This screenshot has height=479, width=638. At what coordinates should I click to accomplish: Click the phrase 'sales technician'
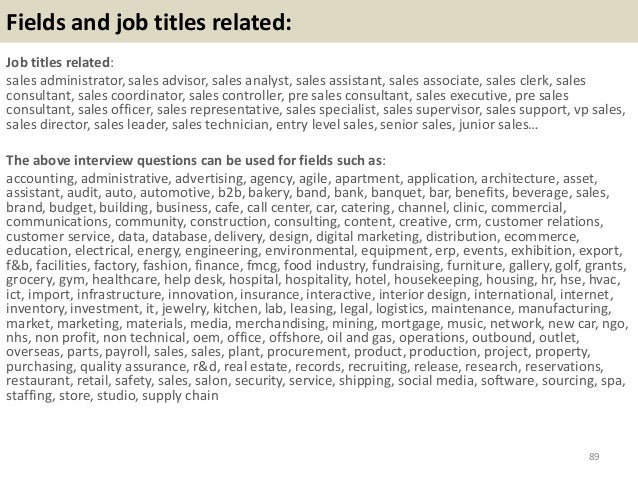[220, 125]
